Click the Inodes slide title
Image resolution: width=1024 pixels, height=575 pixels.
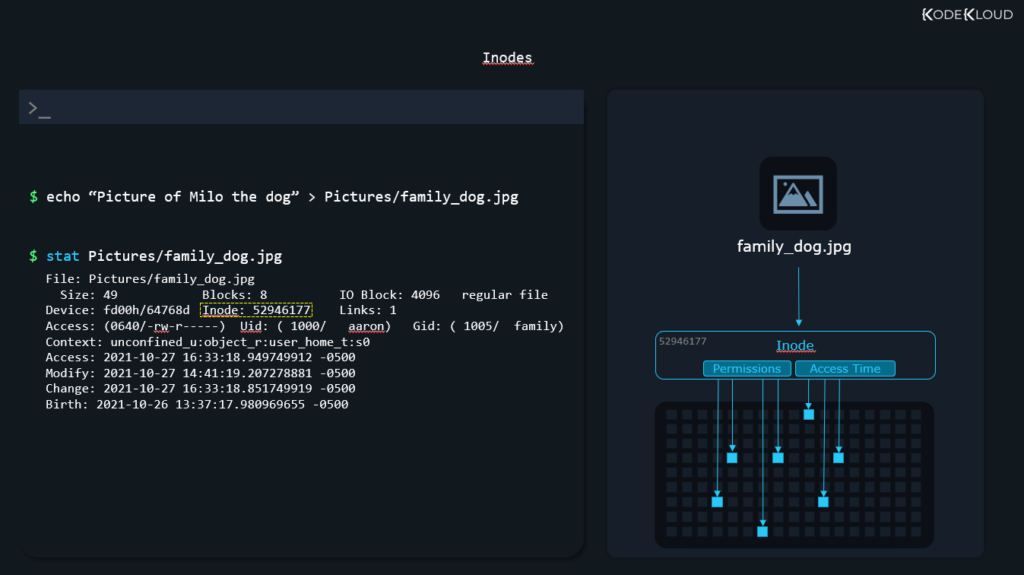[507, 58]
